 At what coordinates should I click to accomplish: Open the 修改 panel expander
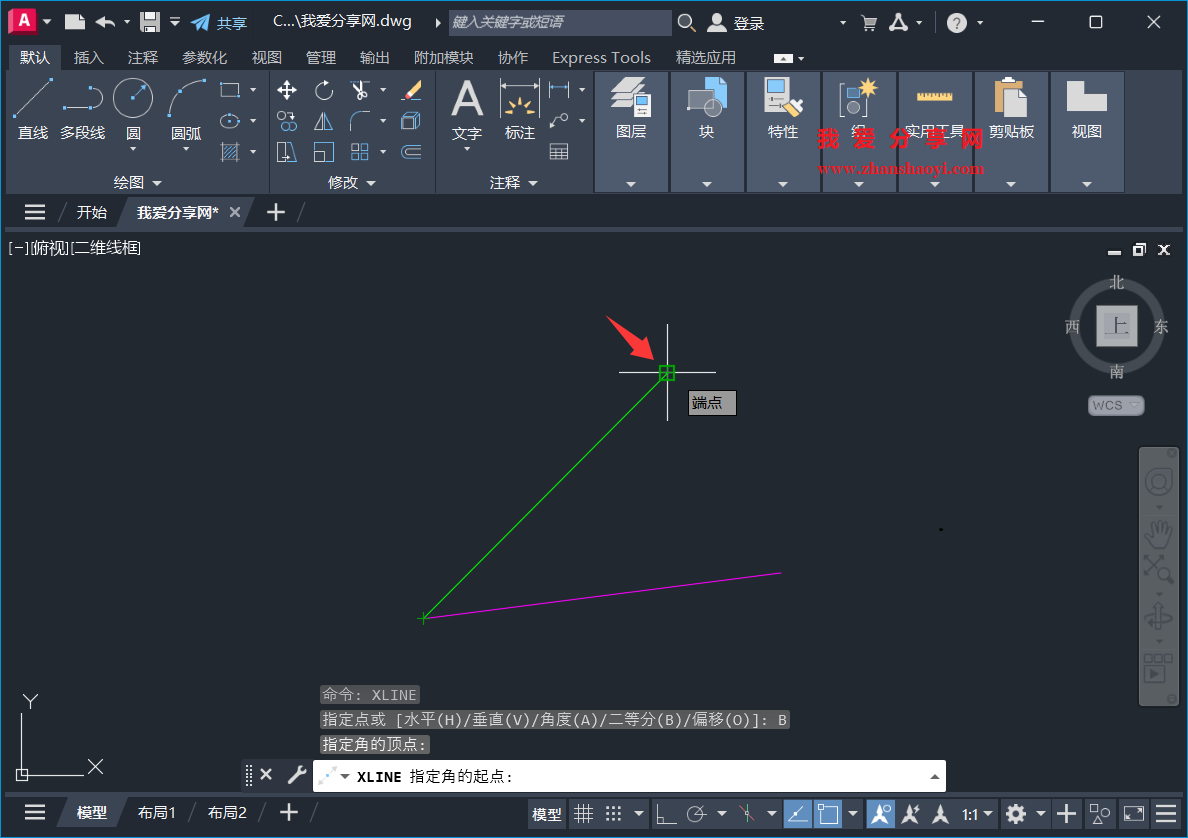tap(353, 182)
